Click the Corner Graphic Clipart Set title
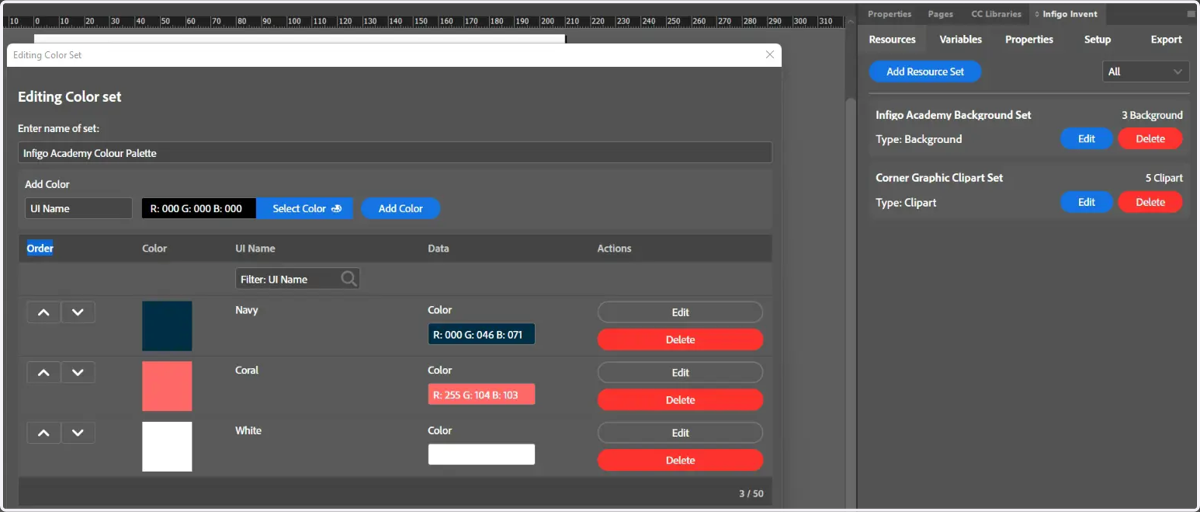 click(x=939, y=178)
